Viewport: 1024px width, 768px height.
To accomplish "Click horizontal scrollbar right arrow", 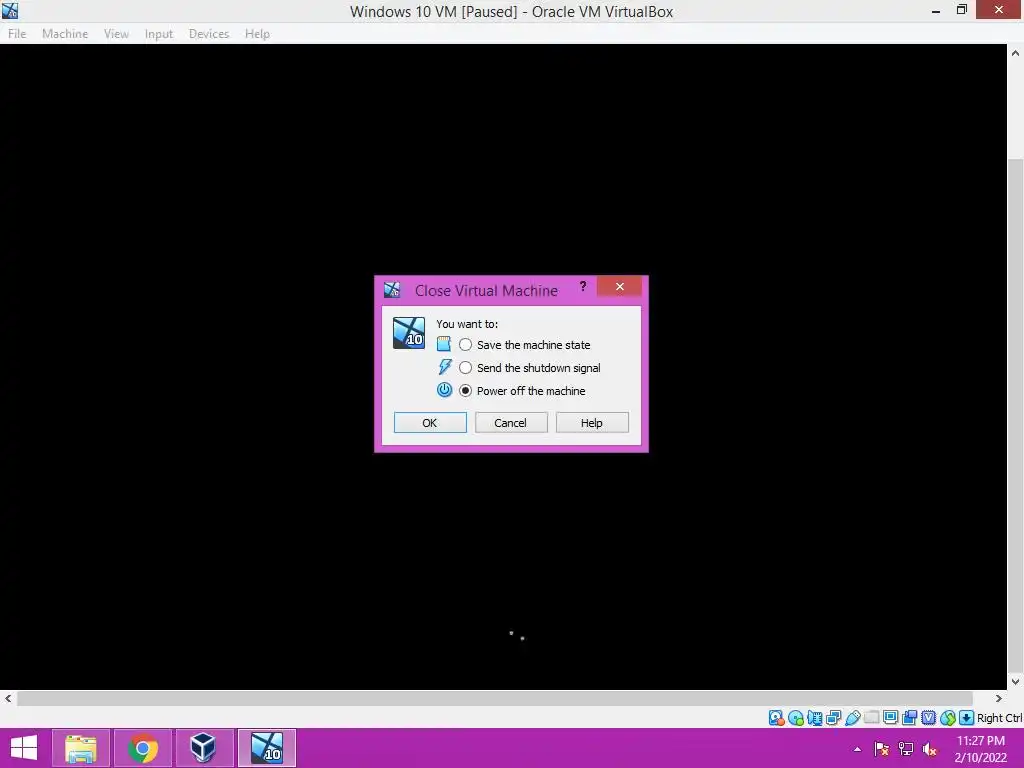I will [x=999, y=698].
